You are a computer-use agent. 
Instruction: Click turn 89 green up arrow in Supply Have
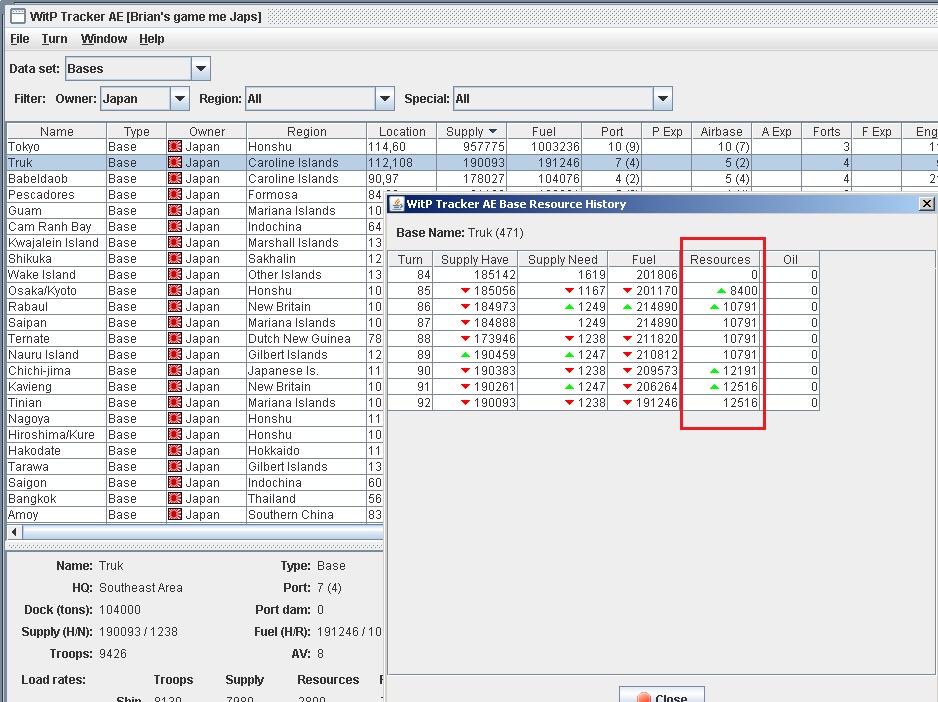pos(465,355)
